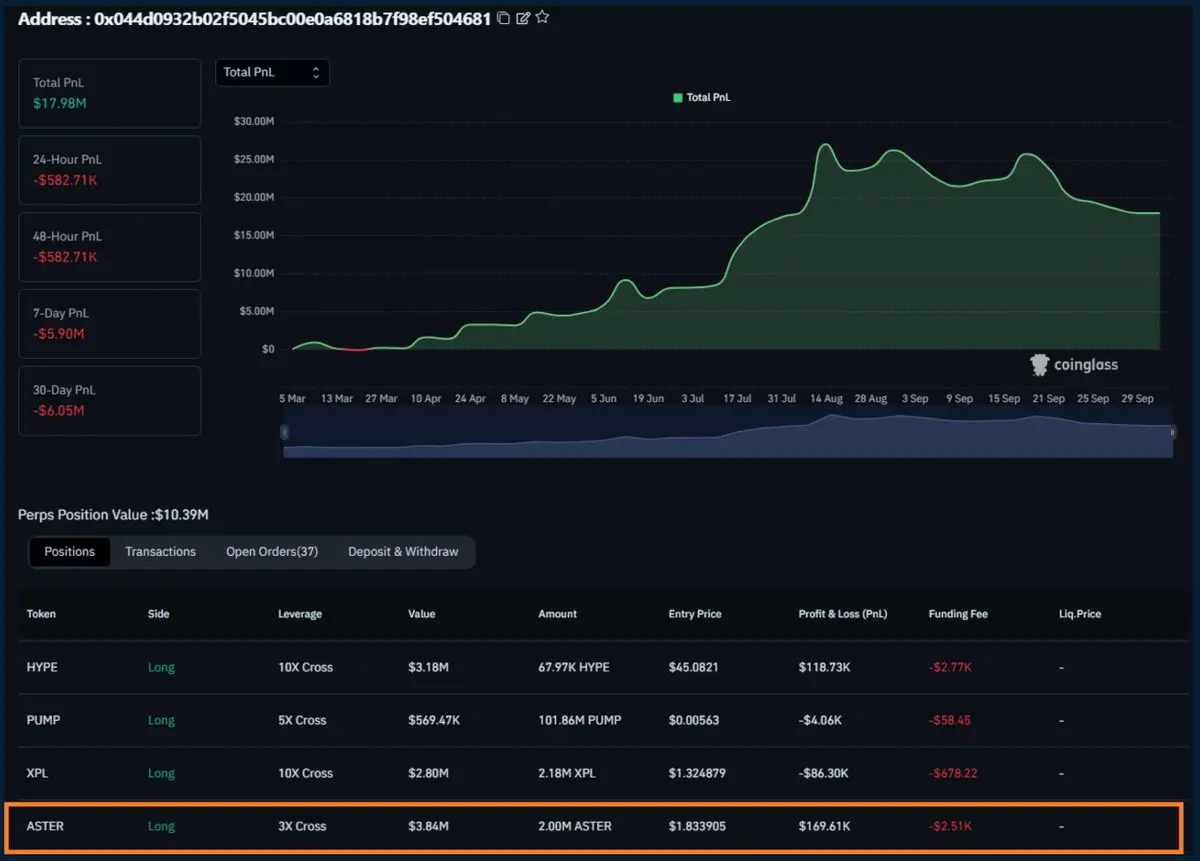Click the HYPE token cell
The image size is (1200, 861).
tap(42, 667)
